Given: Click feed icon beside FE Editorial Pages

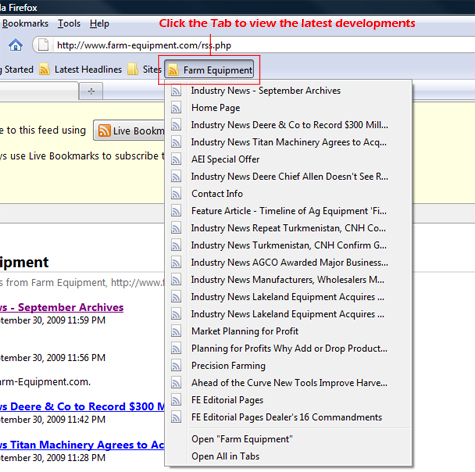Looking at the screenshot, I should tap(176, 400).
